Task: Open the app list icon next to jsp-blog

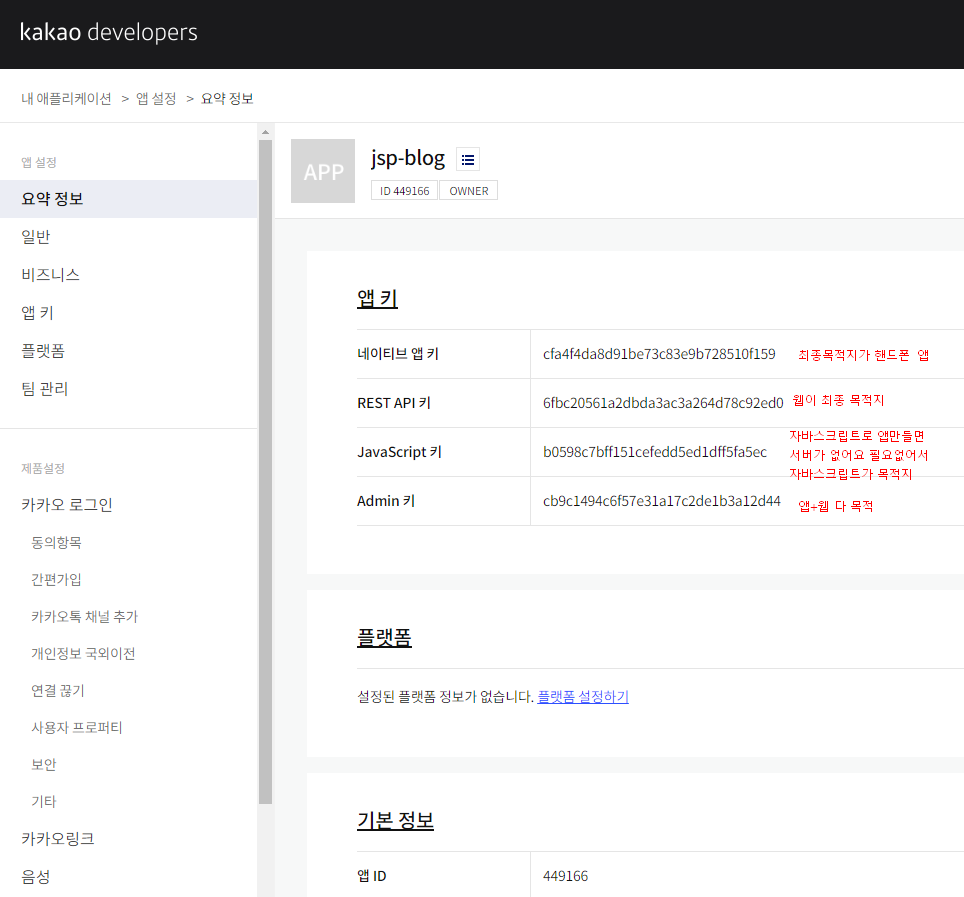Action: click(468, 160)
